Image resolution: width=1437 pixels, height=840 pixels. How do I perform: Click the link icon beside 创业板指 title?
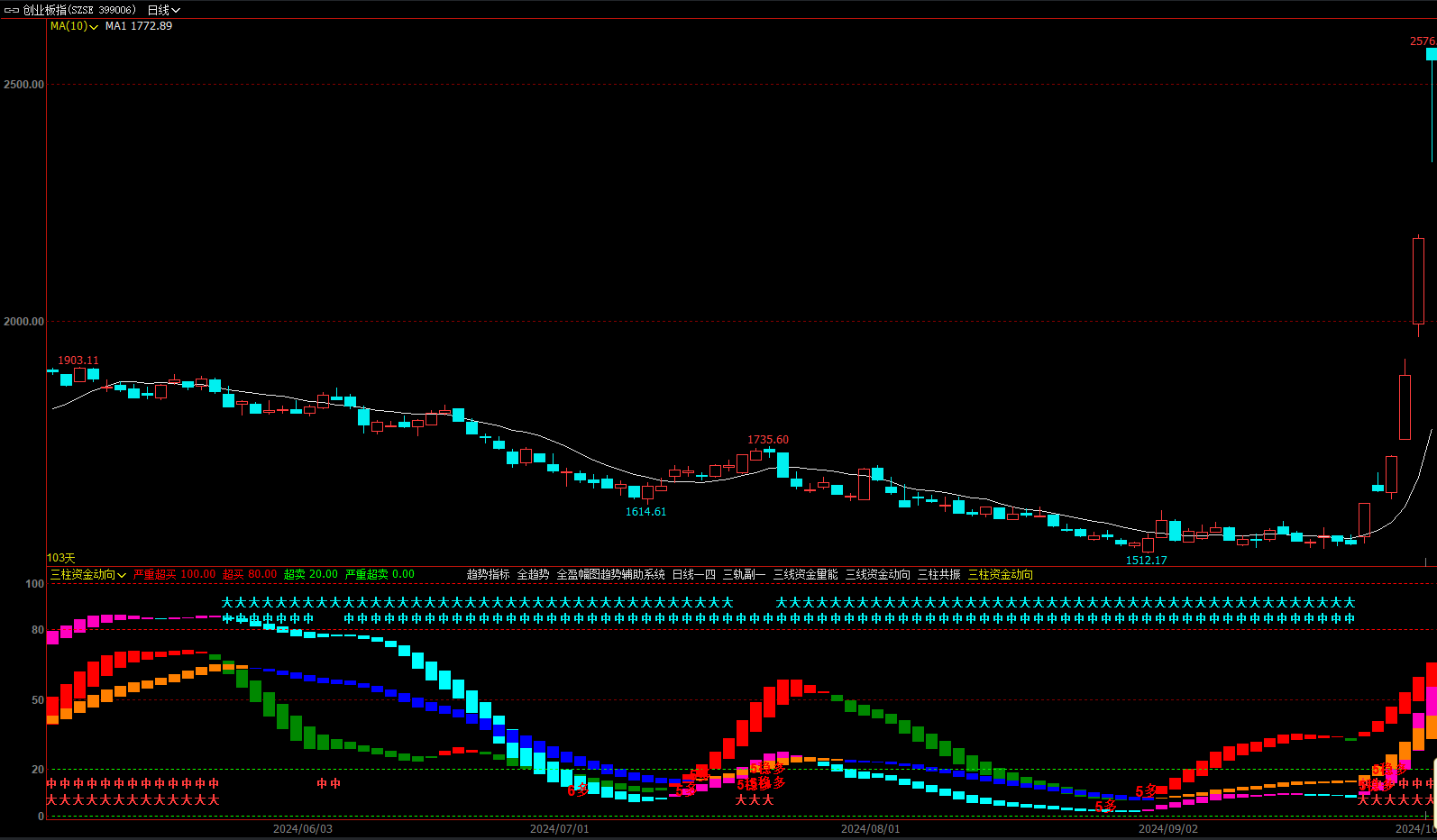(x=12, y=10)
